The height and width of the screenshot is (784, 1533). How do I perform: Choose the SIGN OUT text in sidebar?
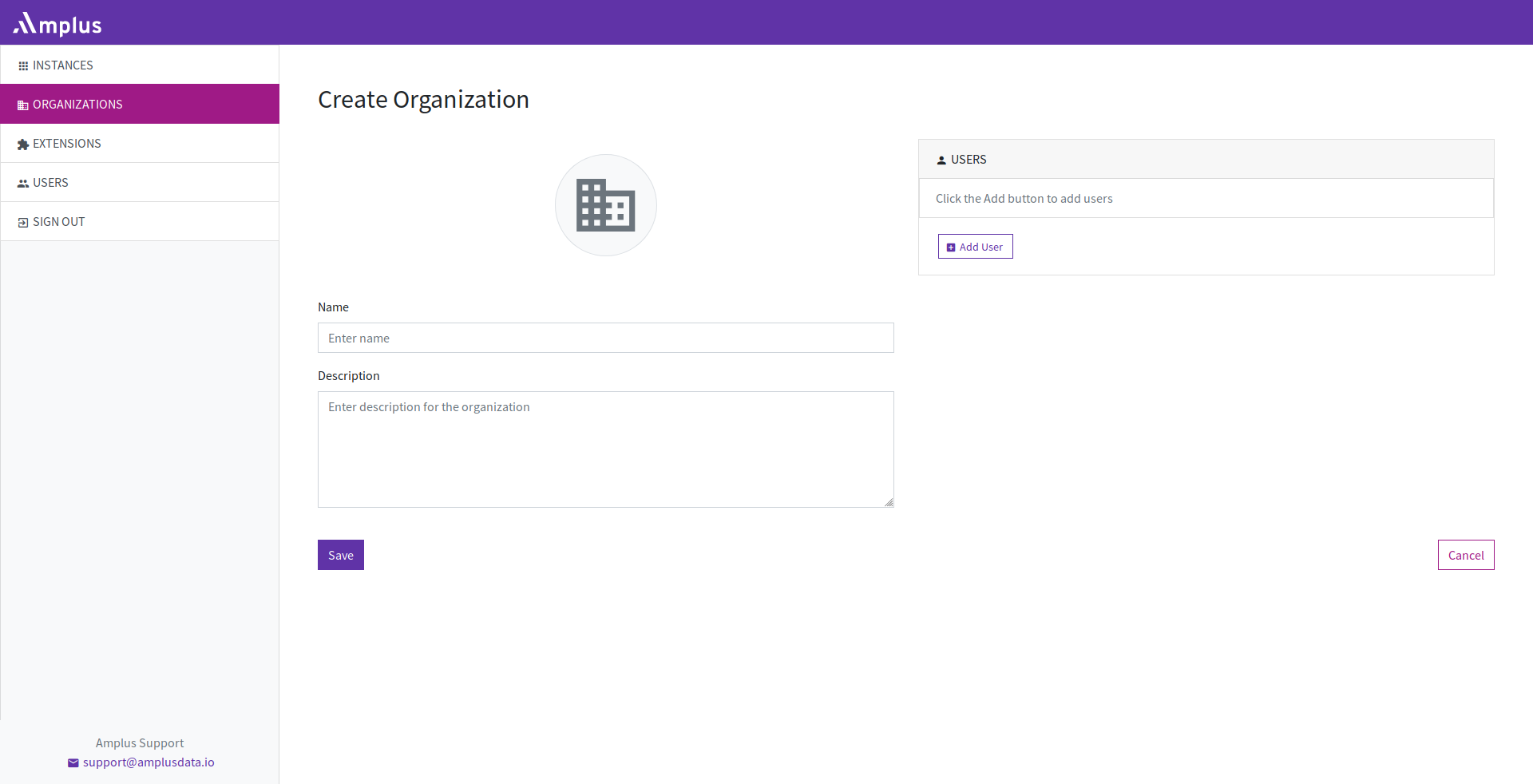point(59,222)
